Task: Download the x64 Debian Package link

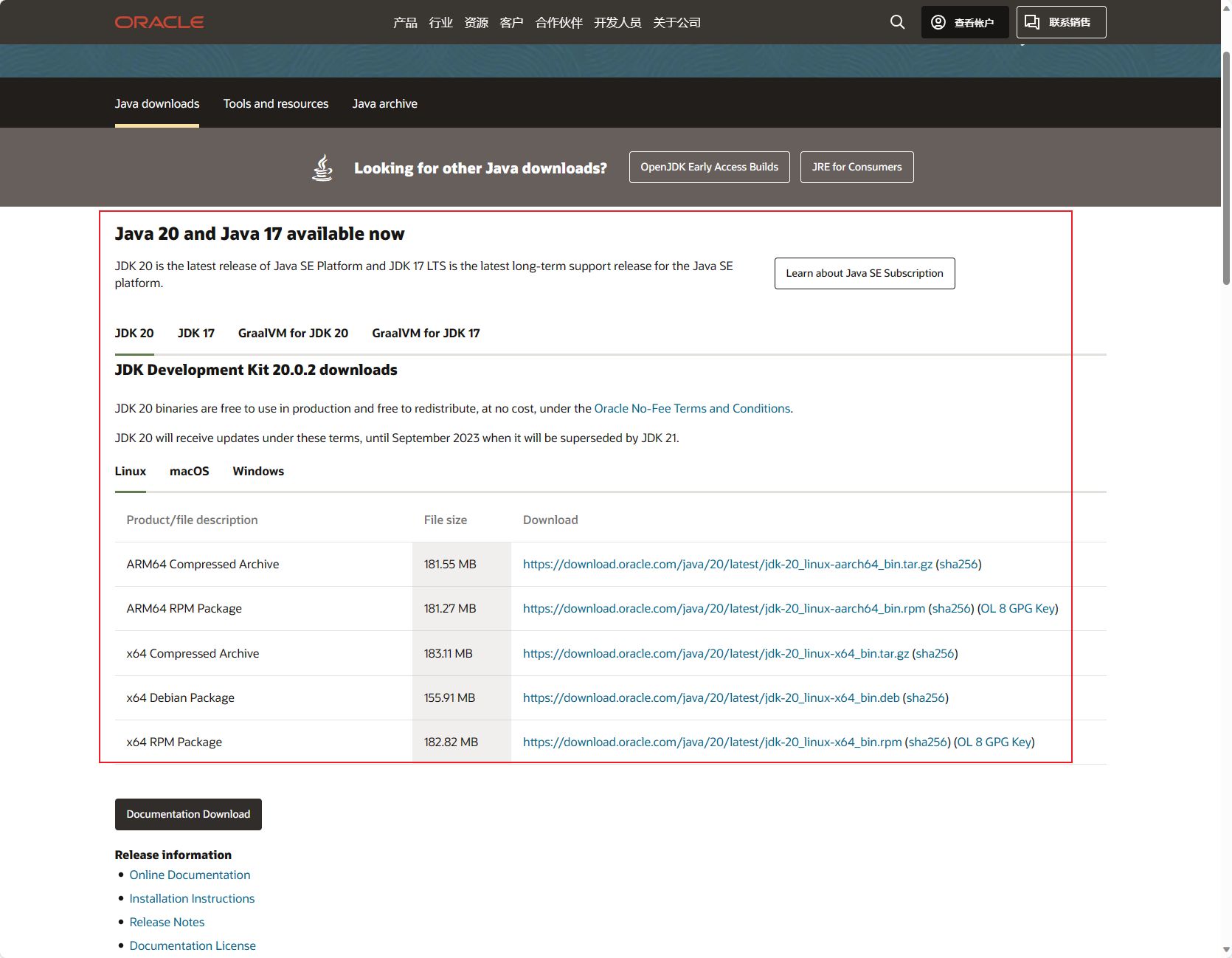Action: [711, 698]
